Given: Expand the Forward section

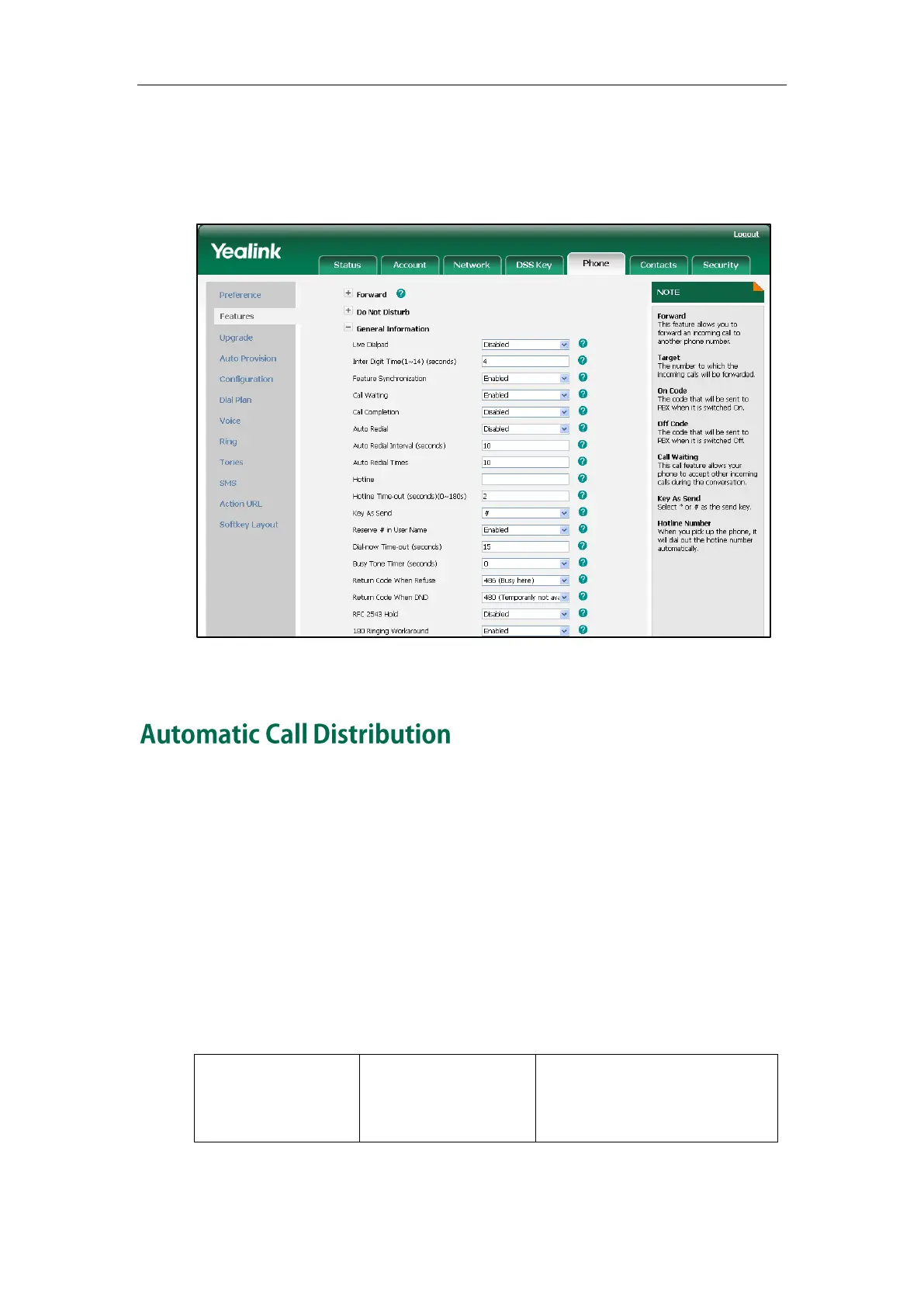Looking at the screenshot, I should (x=348, y=293).
